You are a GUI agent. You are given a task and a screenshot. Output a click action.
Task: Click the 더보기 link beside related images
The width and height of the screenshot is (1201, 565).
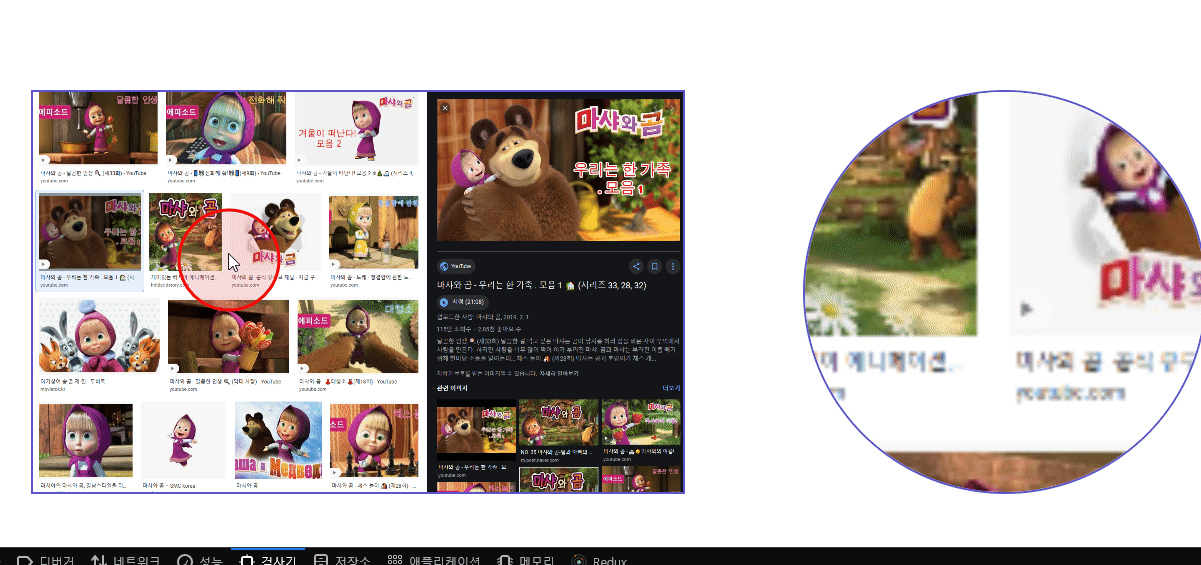coord(672,388)
